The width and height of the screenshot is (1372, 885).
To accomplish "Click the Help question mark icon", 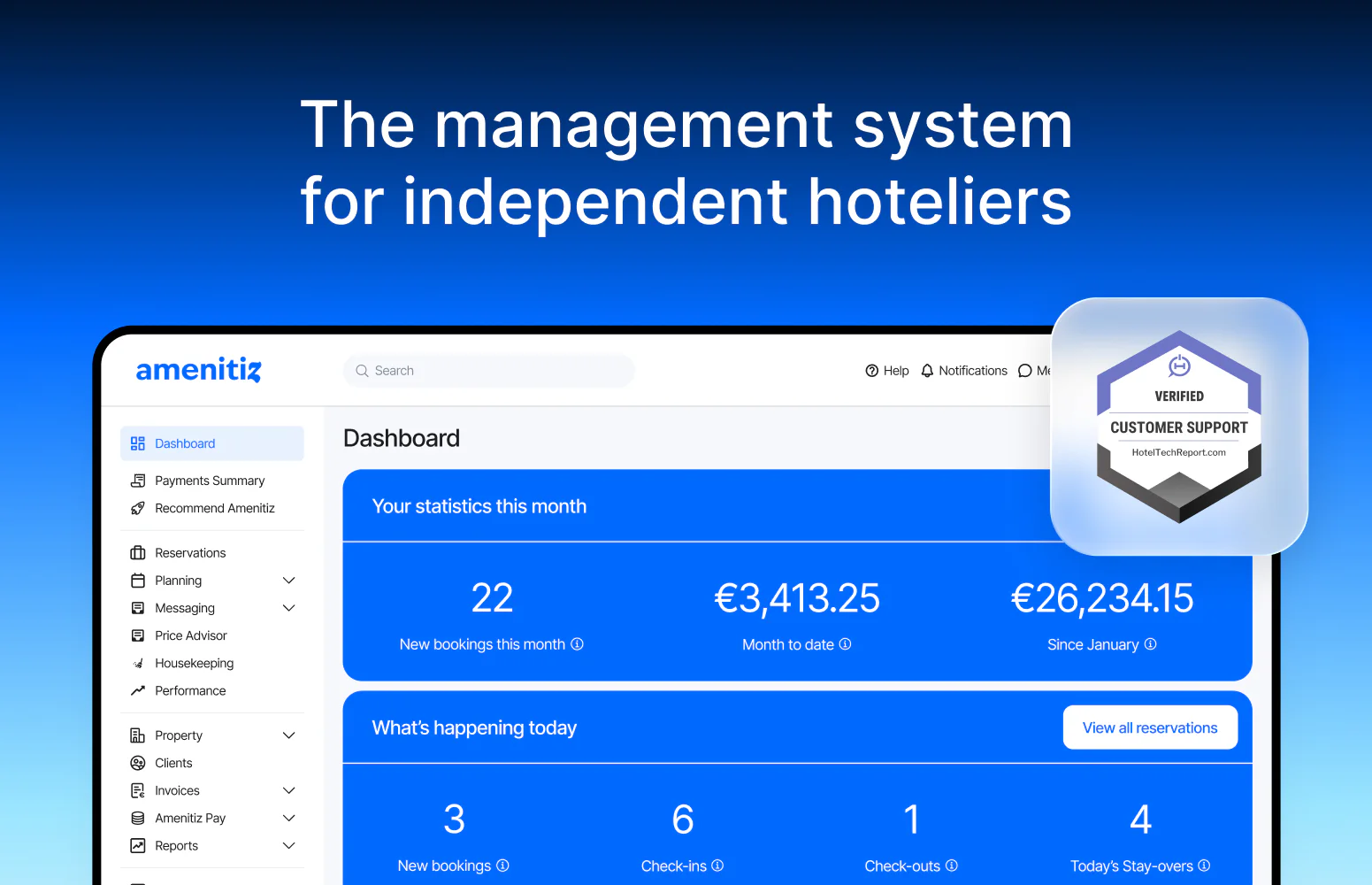I will [x=872, y=371].
